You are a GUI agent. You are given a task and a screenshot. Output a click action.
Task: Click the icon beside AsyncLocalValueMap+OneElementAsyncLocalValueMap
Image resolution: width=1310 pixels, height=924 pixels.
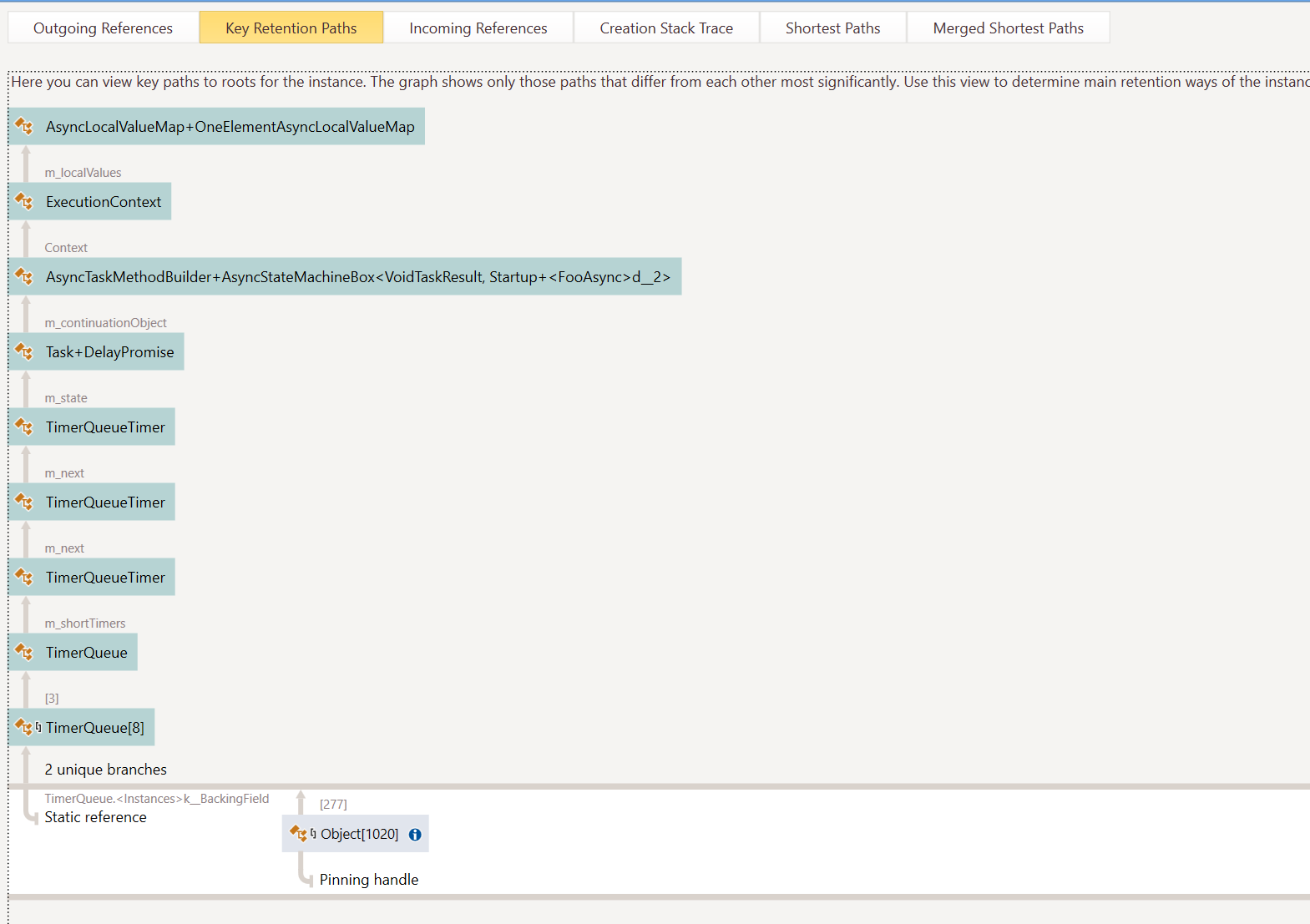[24, 127]
